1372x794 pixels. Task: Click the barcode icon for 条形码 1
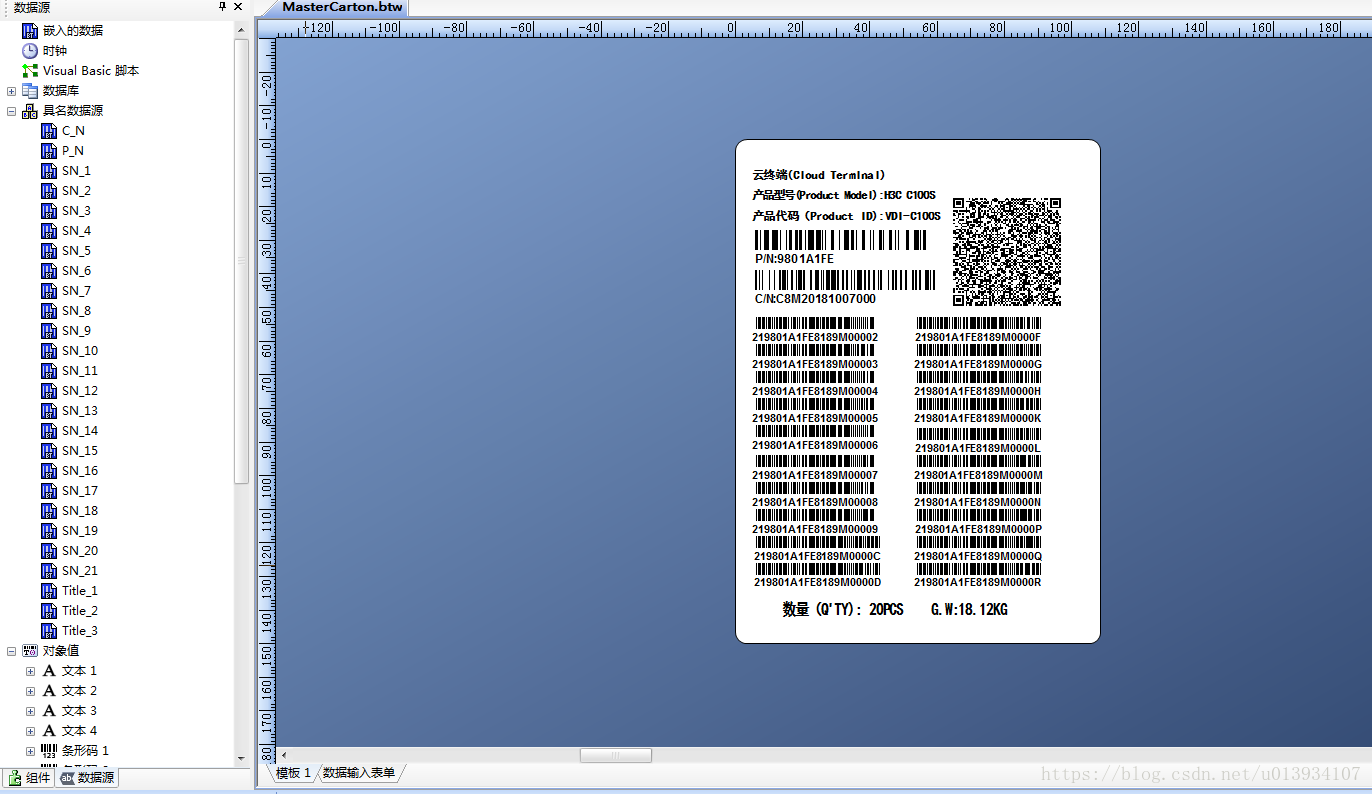pyautogui.click(x=49, y=751)
